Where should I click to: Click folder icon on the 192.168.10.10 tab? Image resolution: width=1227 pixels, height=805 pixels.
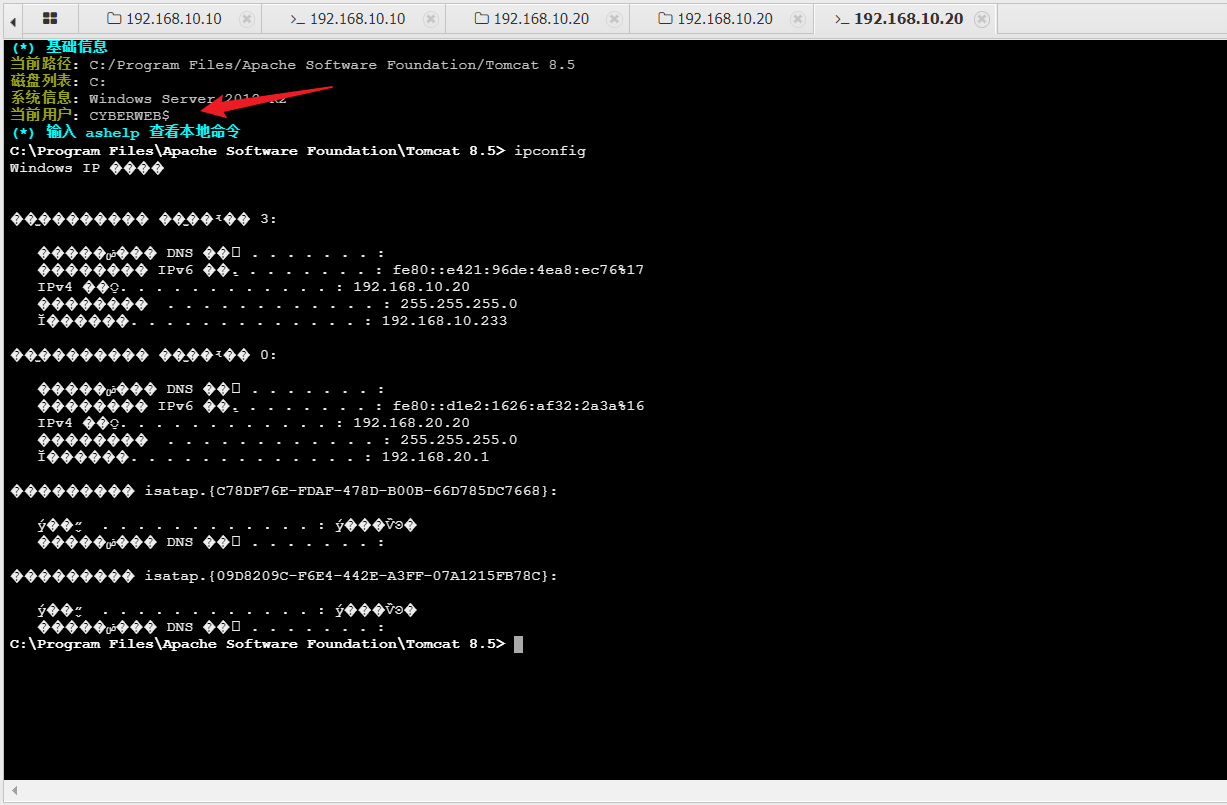pos(113,19)
